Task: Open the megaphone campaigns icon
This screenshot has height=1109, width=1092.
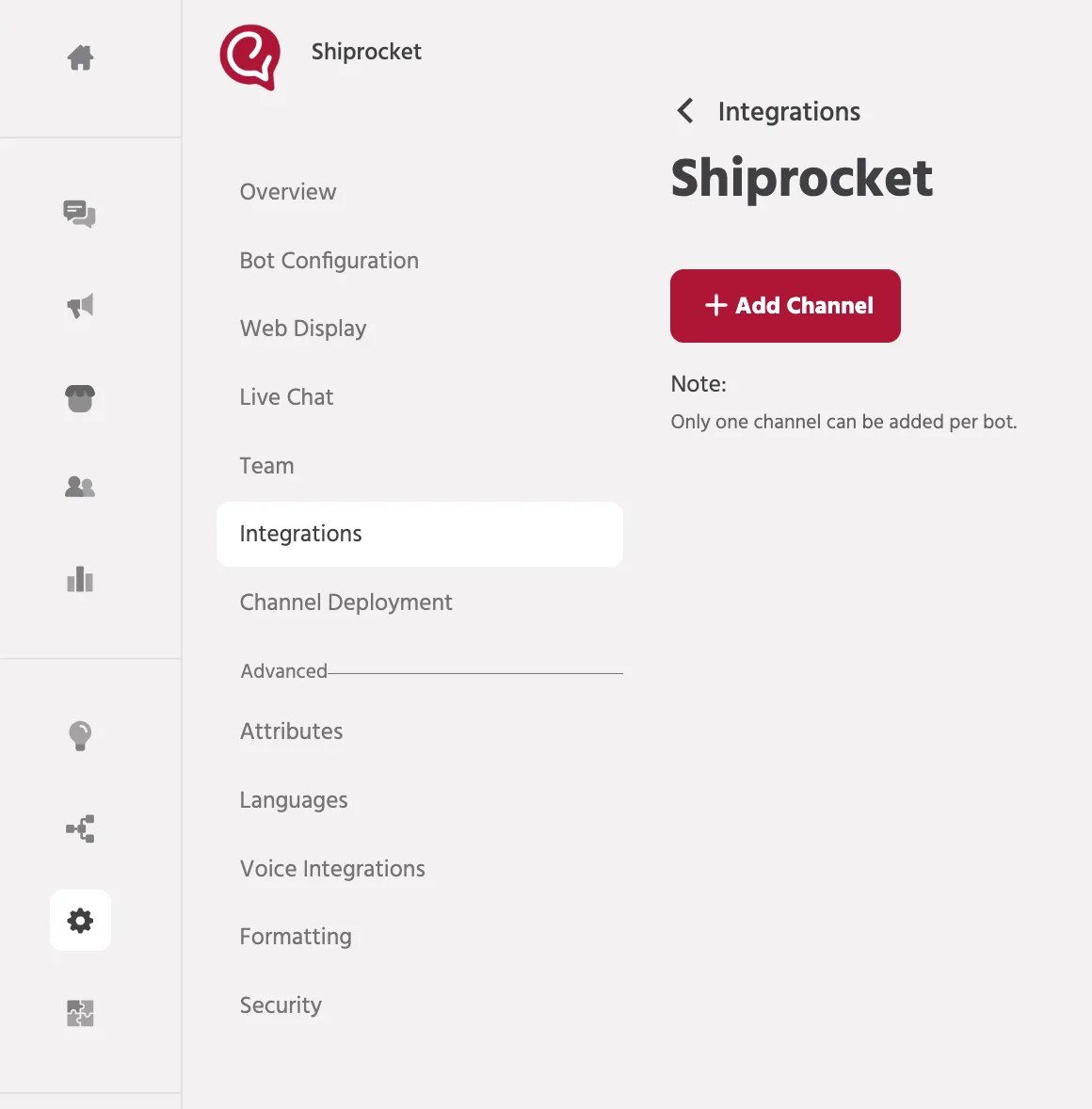Action: [80, 306]
